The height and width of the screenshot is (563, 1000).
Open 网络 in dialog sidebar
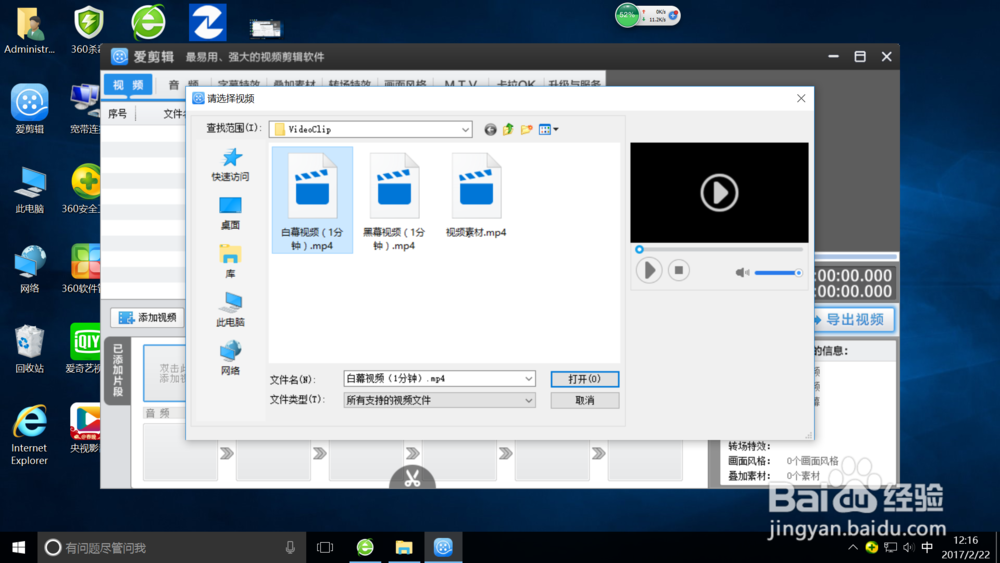click(x=230, y=358)
